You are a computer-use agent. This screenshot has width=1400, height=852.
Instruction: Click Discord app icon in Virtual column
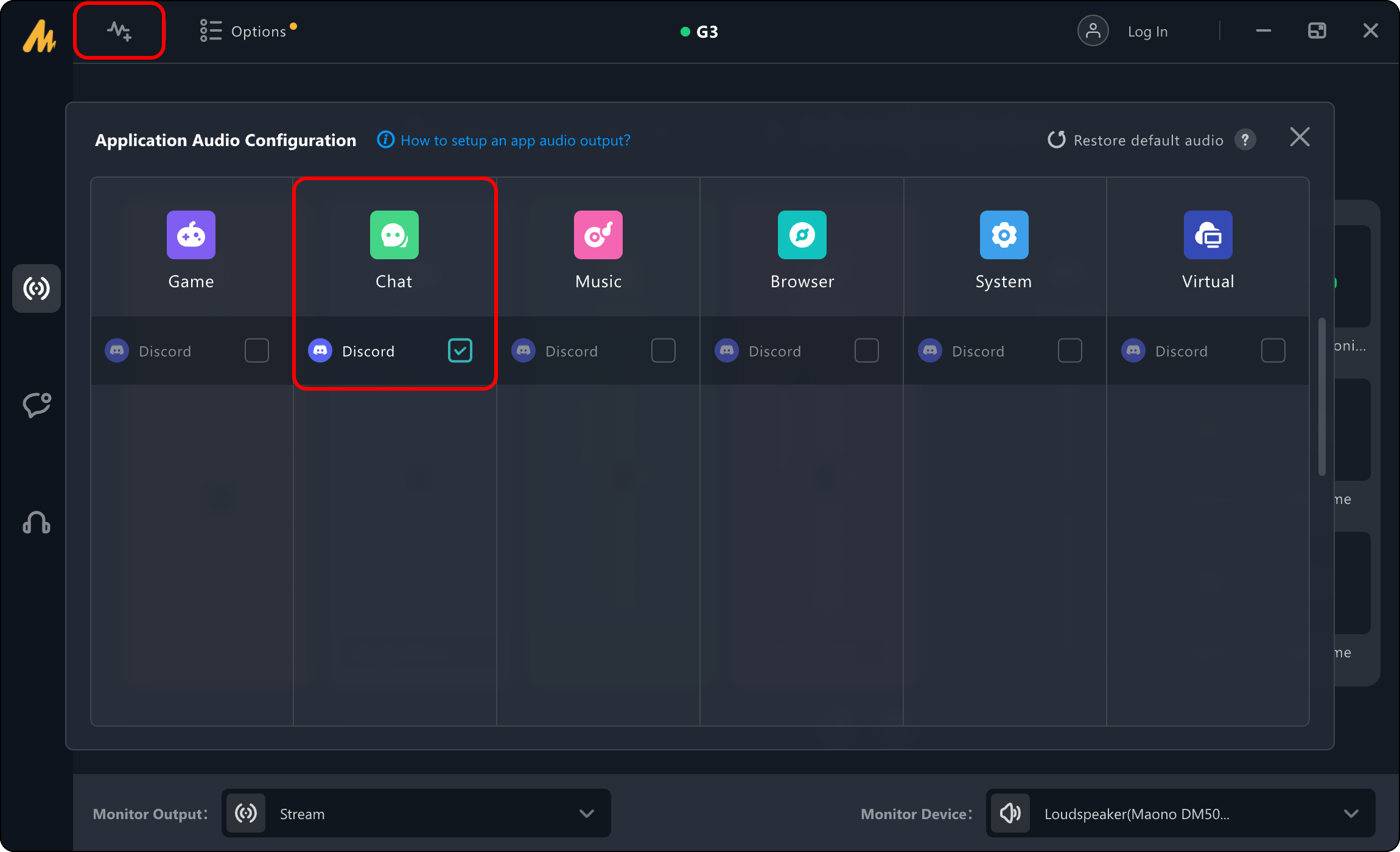[1133, 351]
